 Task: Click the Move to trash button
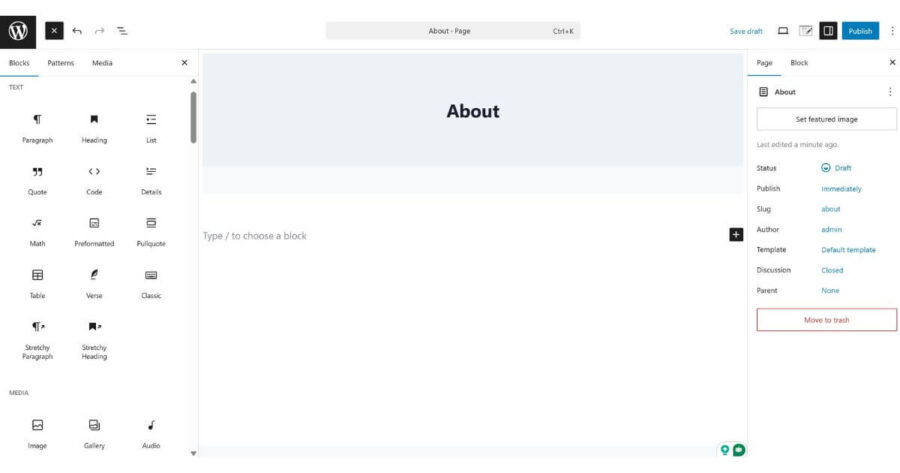click(827, 320)
